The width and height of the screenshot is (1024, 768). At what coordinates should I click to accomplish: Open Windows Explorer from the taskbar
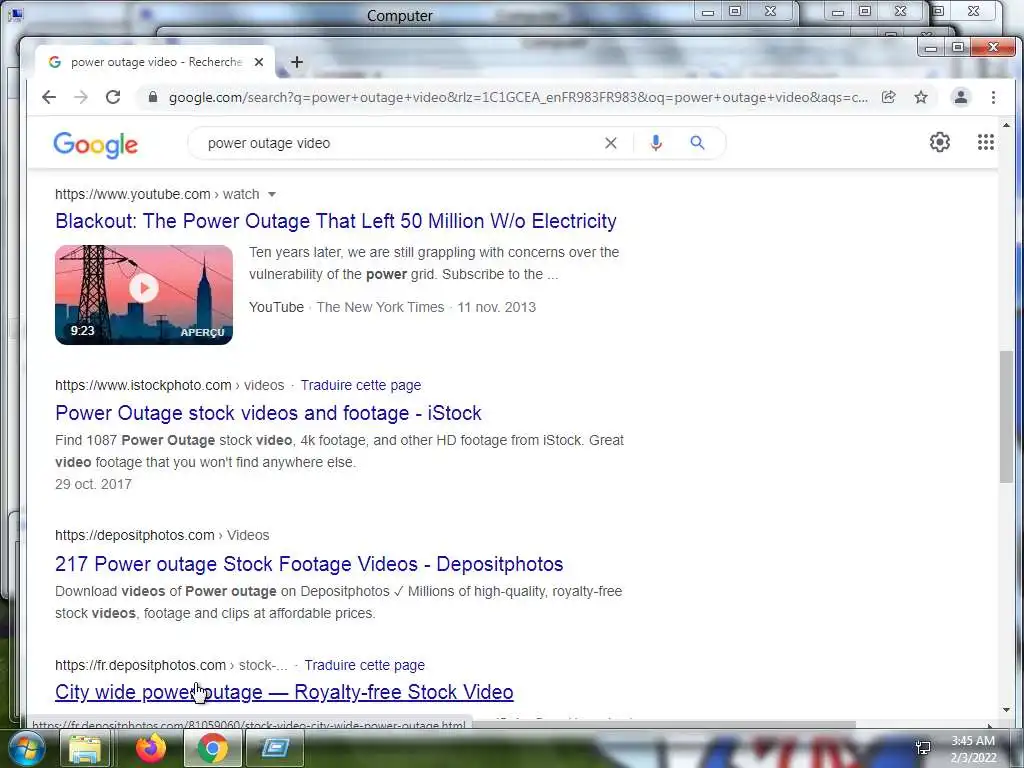tap(86, 748)
